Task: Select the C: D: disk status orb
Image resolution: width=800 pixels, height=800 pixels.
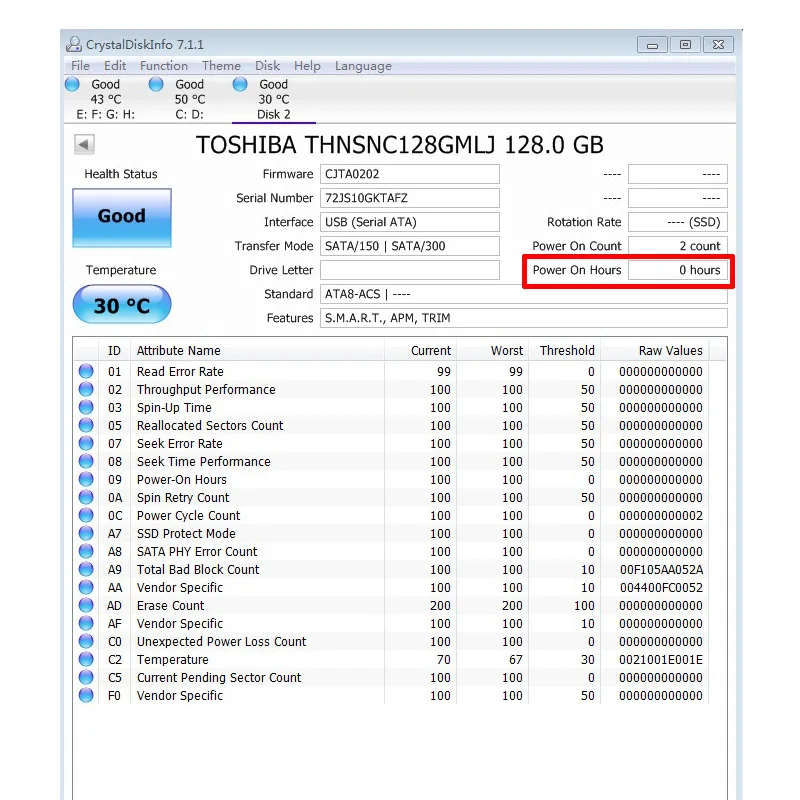Action: click(156, 85)
